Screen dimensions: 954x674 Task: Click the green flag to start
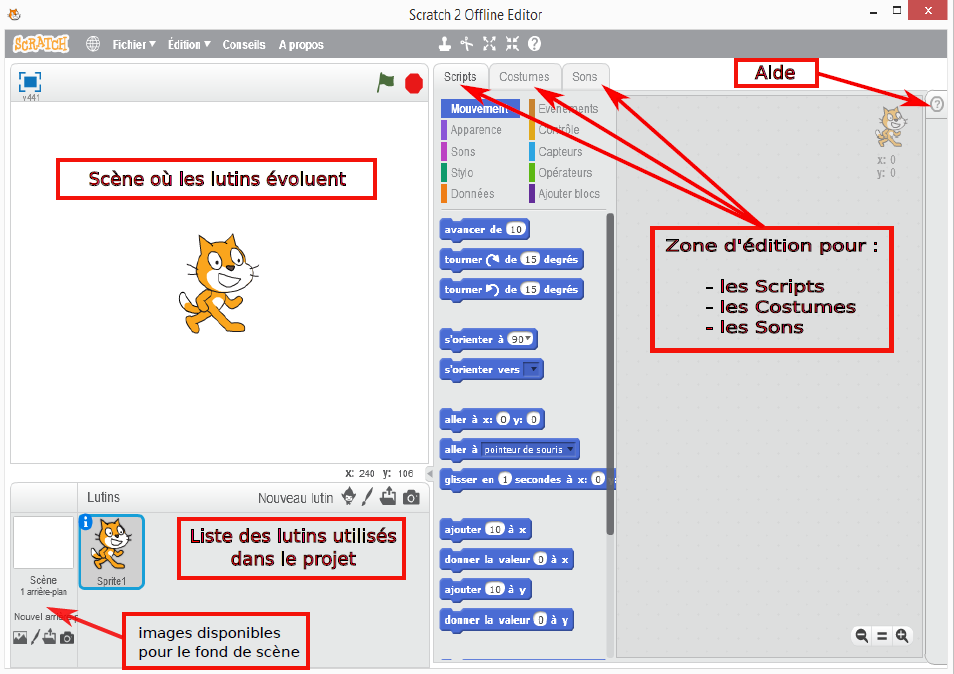click(x=385, y=82)
